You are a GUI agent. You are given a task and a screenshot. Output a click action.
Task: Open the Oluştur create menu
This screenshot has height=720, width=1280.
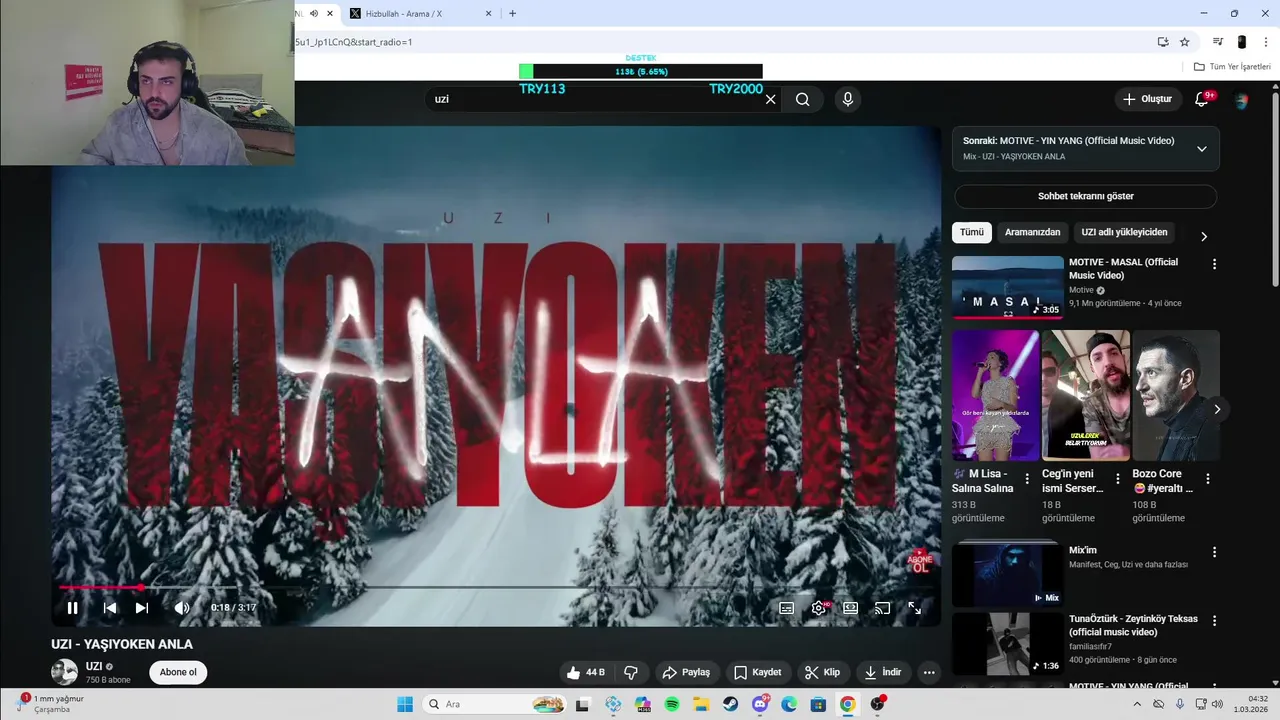(x=1147, y=99)
